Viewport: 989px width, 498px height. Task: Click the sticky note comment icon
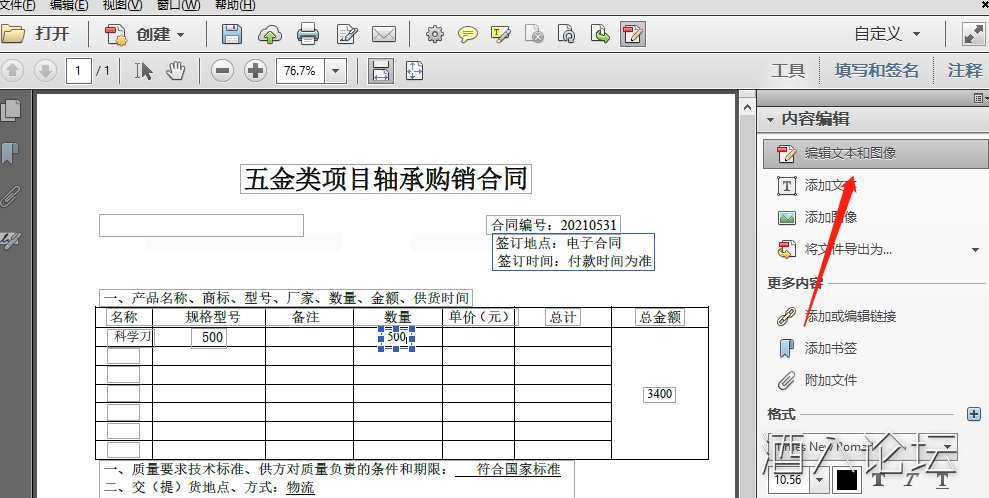[x=467, y=35]
